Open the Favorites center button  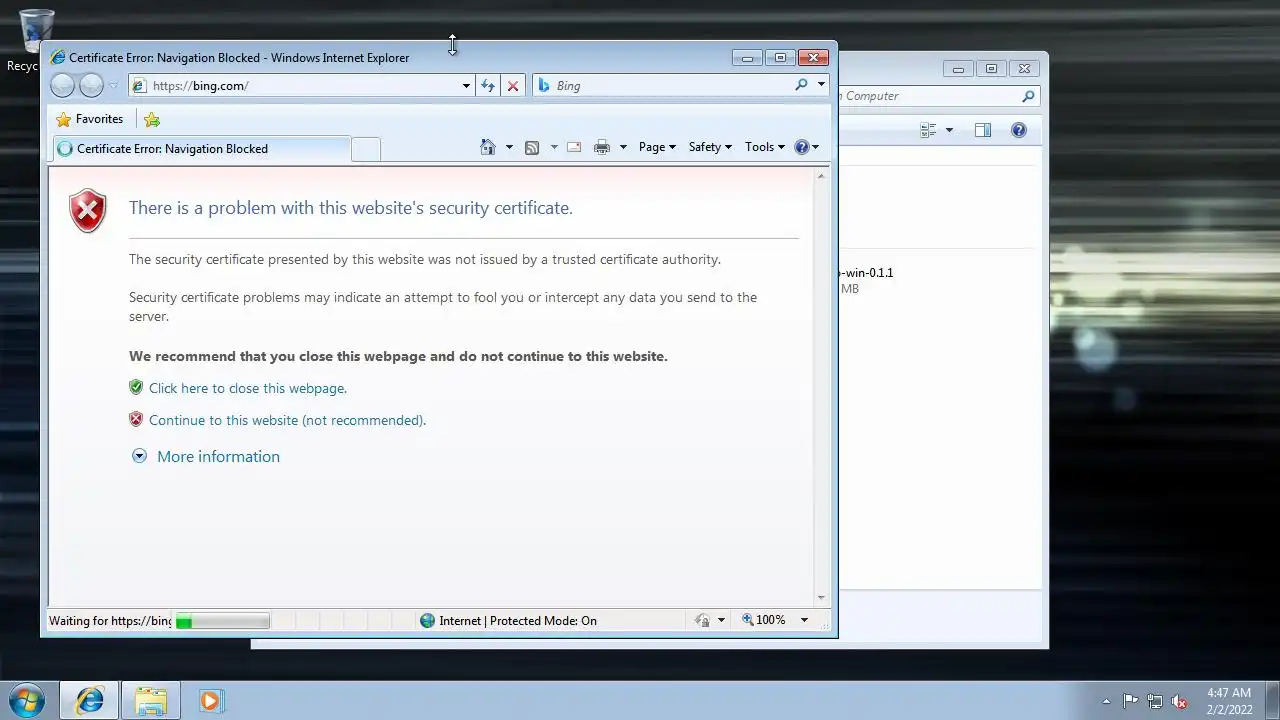(90, 119)
